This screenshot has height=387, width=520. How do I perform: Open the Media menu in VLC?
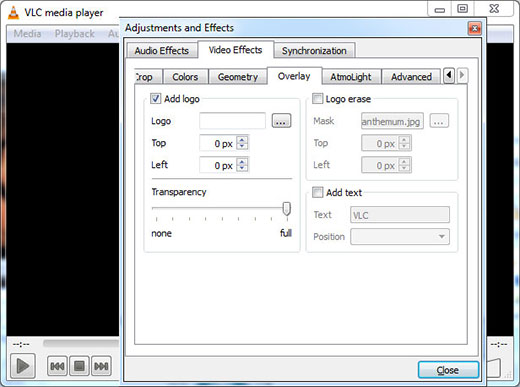point(27,34)
